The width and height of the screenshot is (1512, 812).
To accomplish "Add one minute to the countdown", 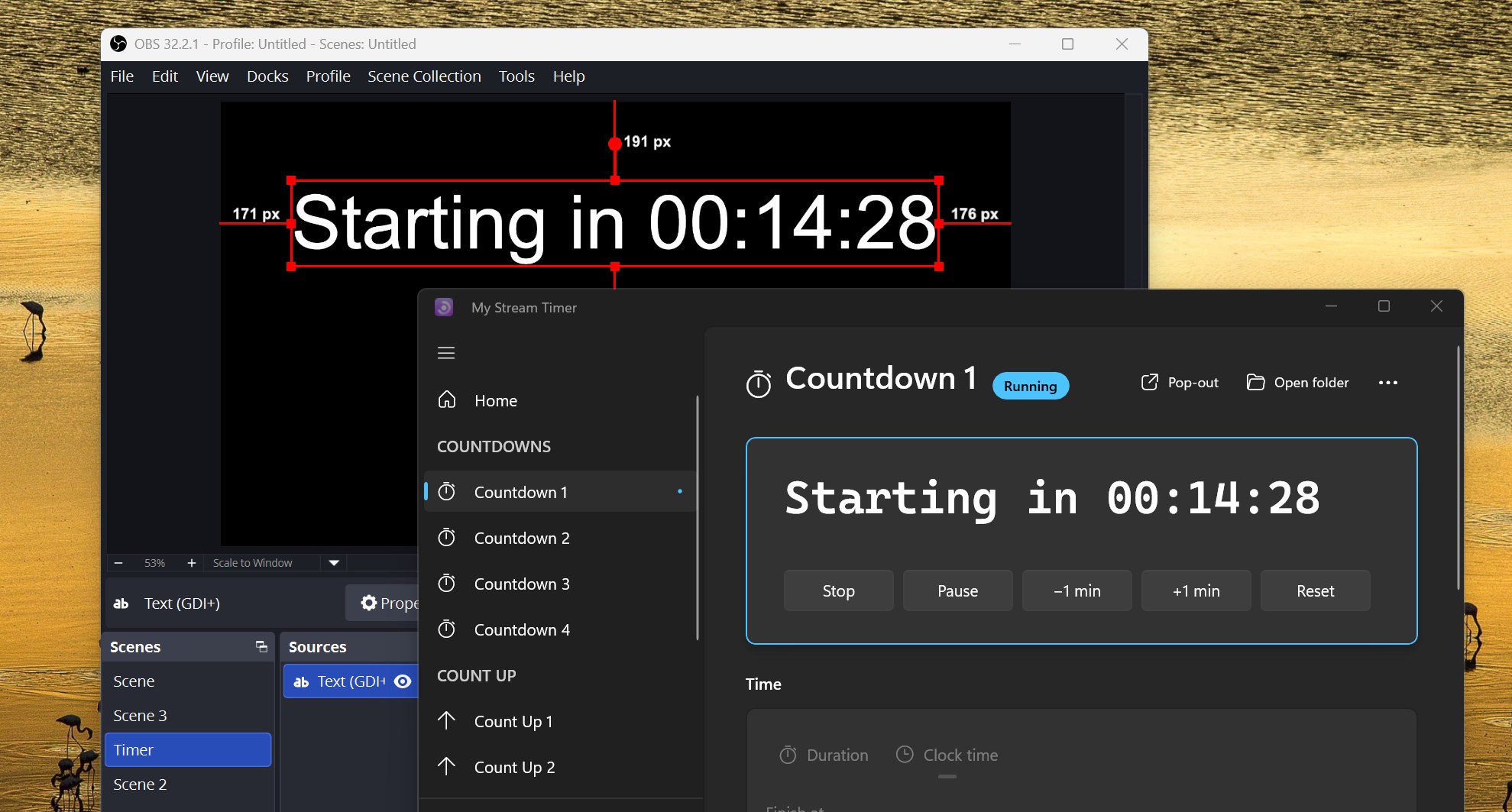I will pyautogui.click(x=1196, y=590).
